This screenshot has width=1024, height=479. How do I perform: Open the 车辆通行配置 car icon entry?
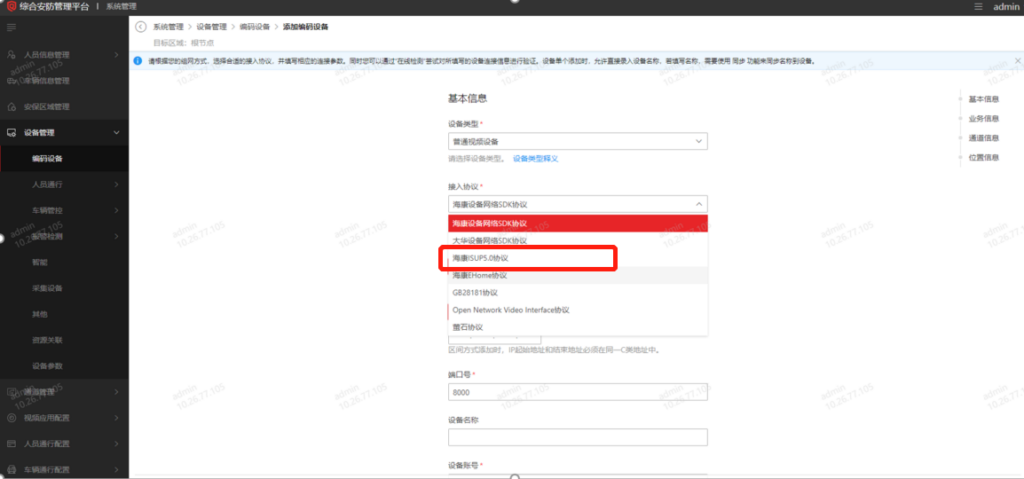pyautogui.click(x=11, y=469)
